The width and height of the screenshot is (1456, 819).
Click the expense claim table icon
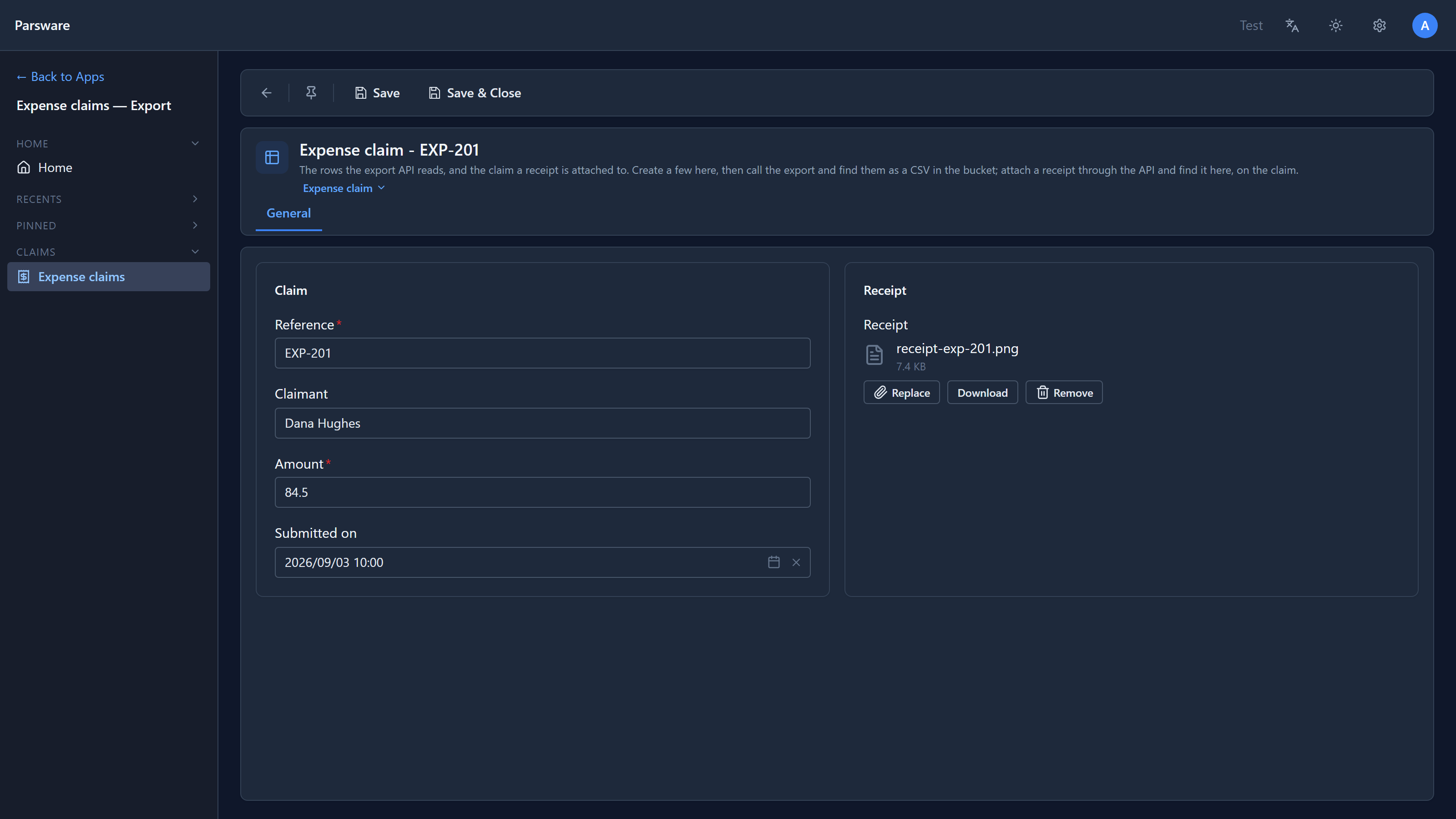click(x=272, y=157)
